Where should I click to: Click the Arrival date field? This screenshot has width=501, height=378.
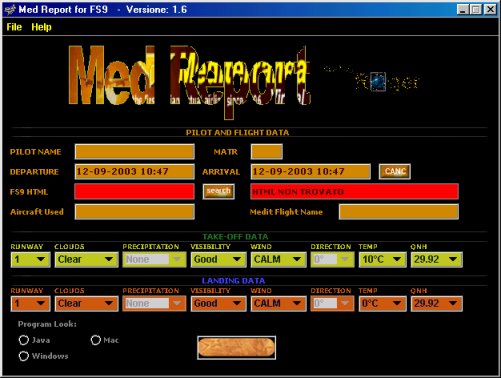point(311,172)
